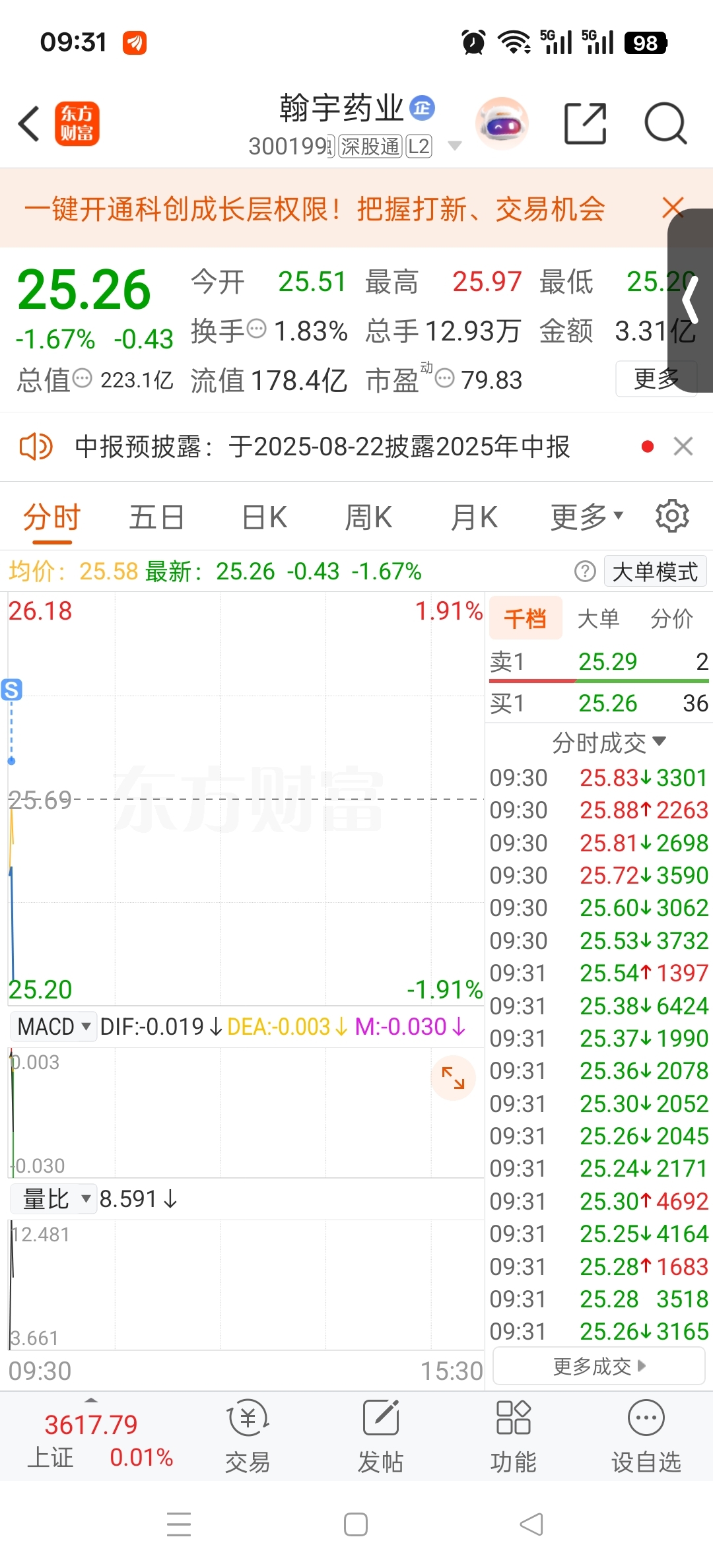Tap the 深股通 tag
Viewport: 713px width, 1568px height.
370,146
